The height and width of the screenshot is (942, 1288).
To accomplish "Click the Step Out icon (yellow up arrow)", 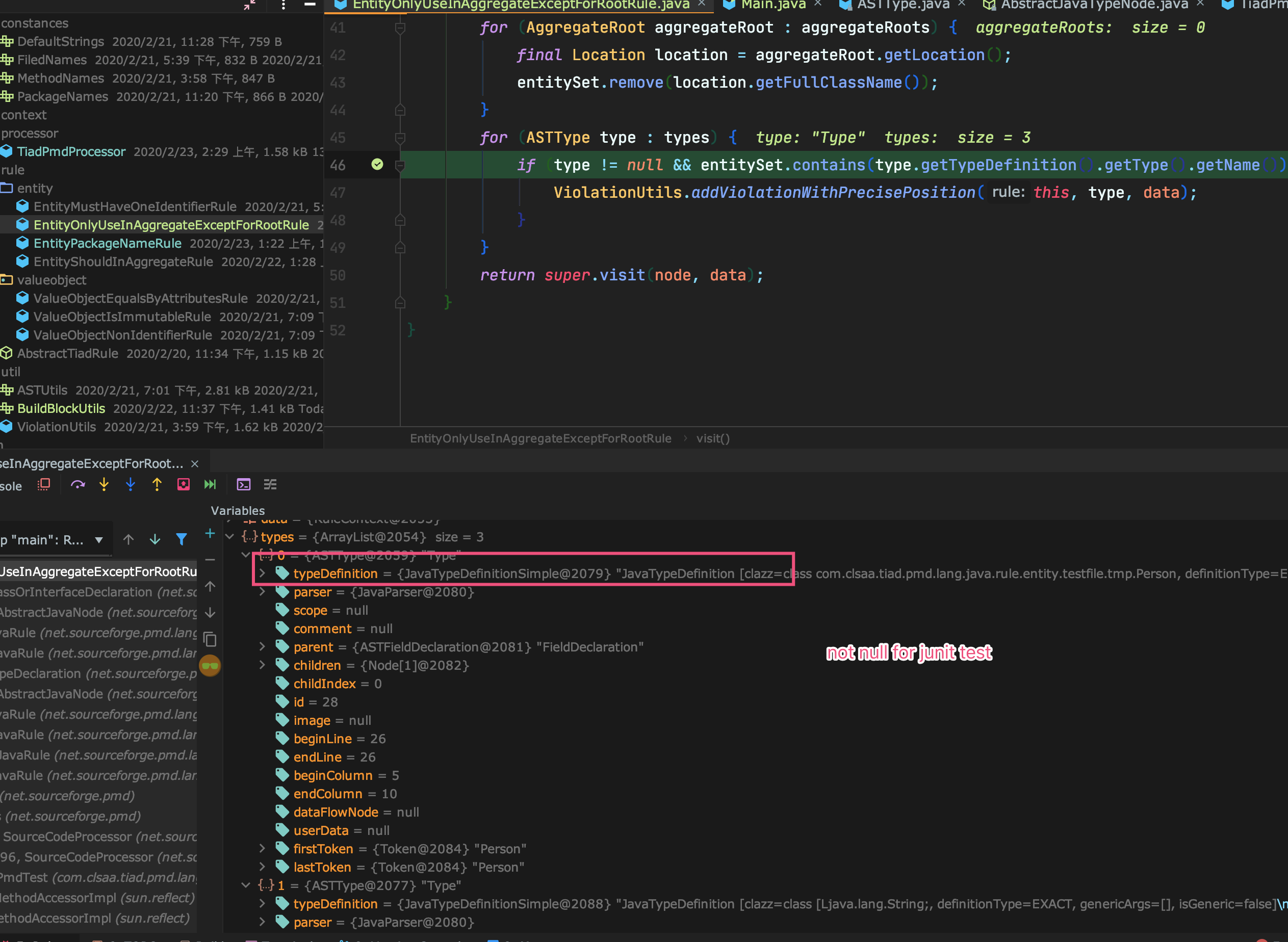I will pos(157,485).
